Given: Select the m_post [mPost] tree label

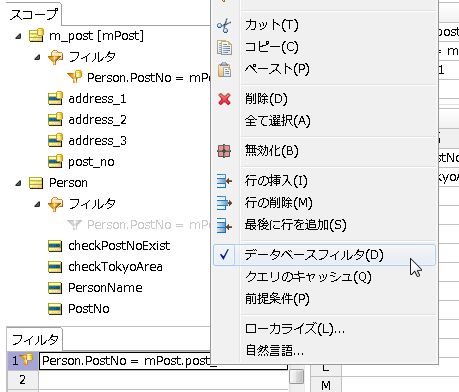Looking at the screenshot, I should (x=96, y=36).
